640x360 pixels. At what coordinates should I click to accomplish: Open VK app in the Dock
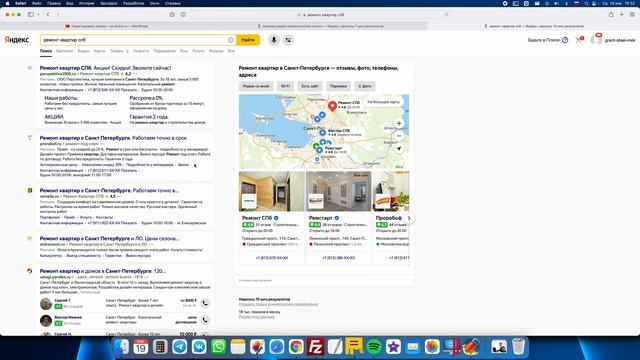(x=199, y=347)
